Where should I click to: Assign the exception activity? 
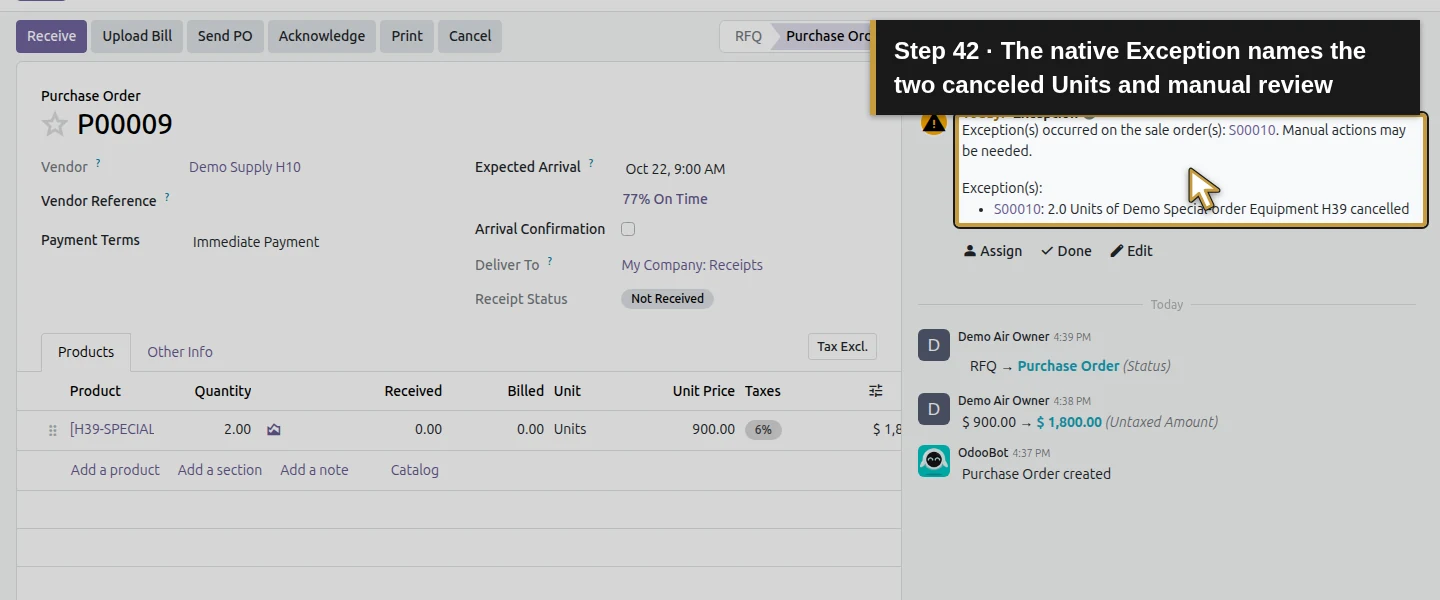click(x=992, y=251)
